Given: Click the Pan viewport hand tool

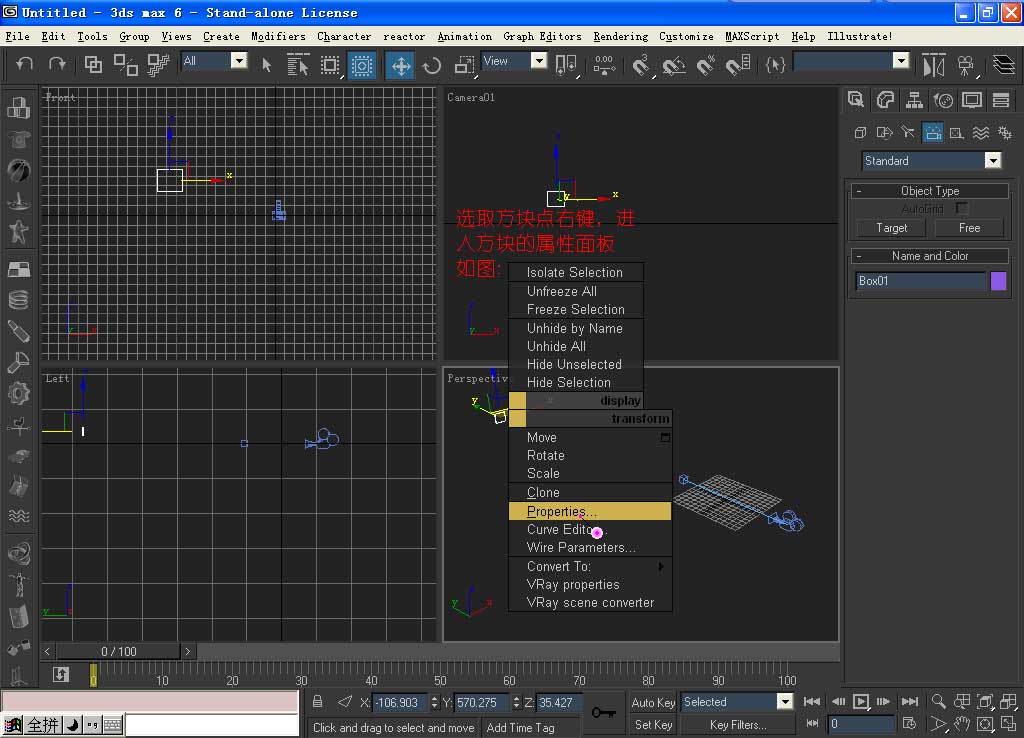Looking at the screenshot, I should pyautogui.click(x=961, y=724).
